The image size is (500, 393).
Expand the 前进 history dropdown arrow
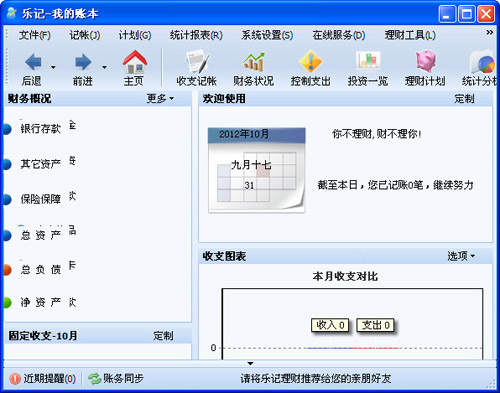(x=104, y=67)
